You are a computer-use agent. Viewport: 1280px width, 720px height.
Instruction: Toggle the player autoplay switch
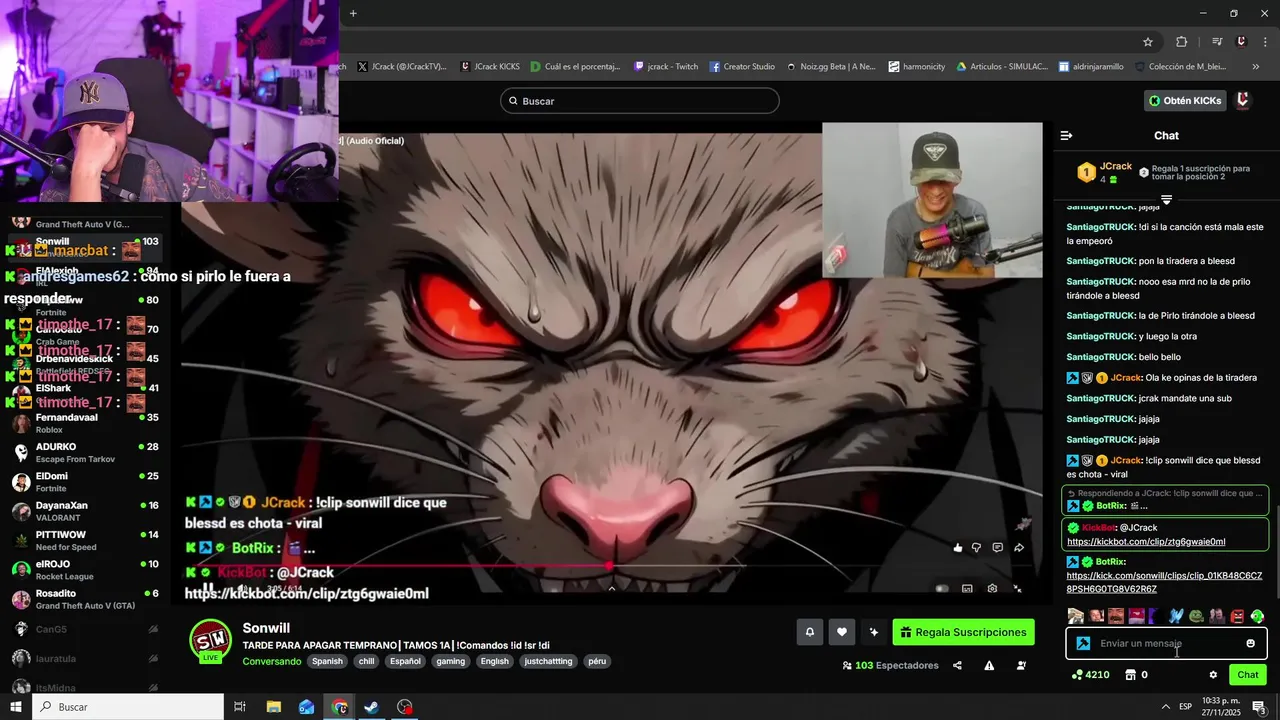941,589
